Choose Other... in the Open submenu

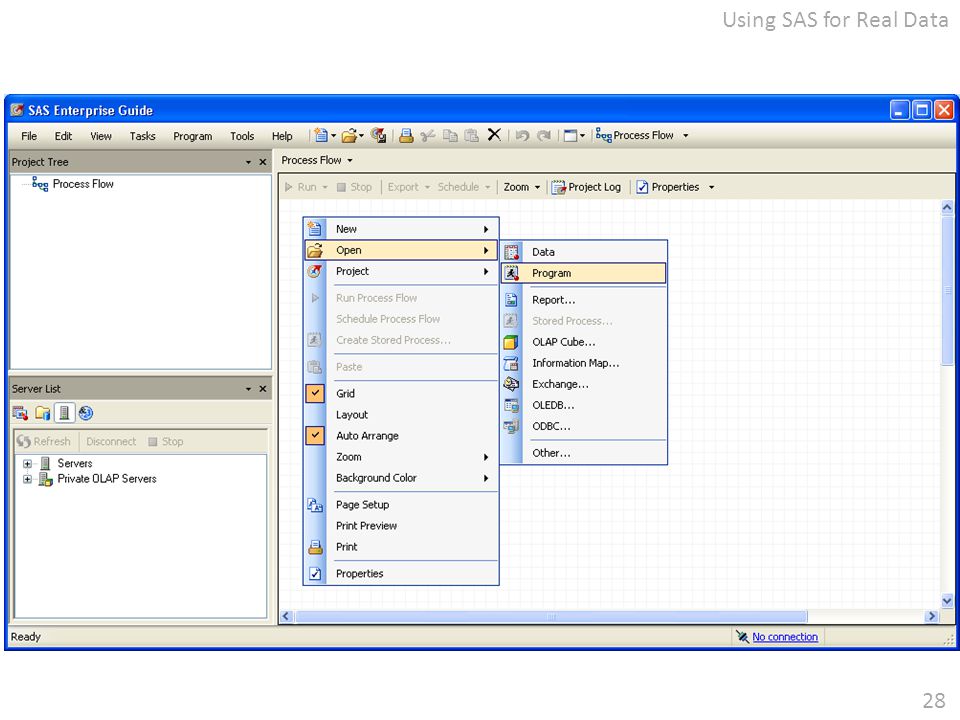(x=583, y=453)
